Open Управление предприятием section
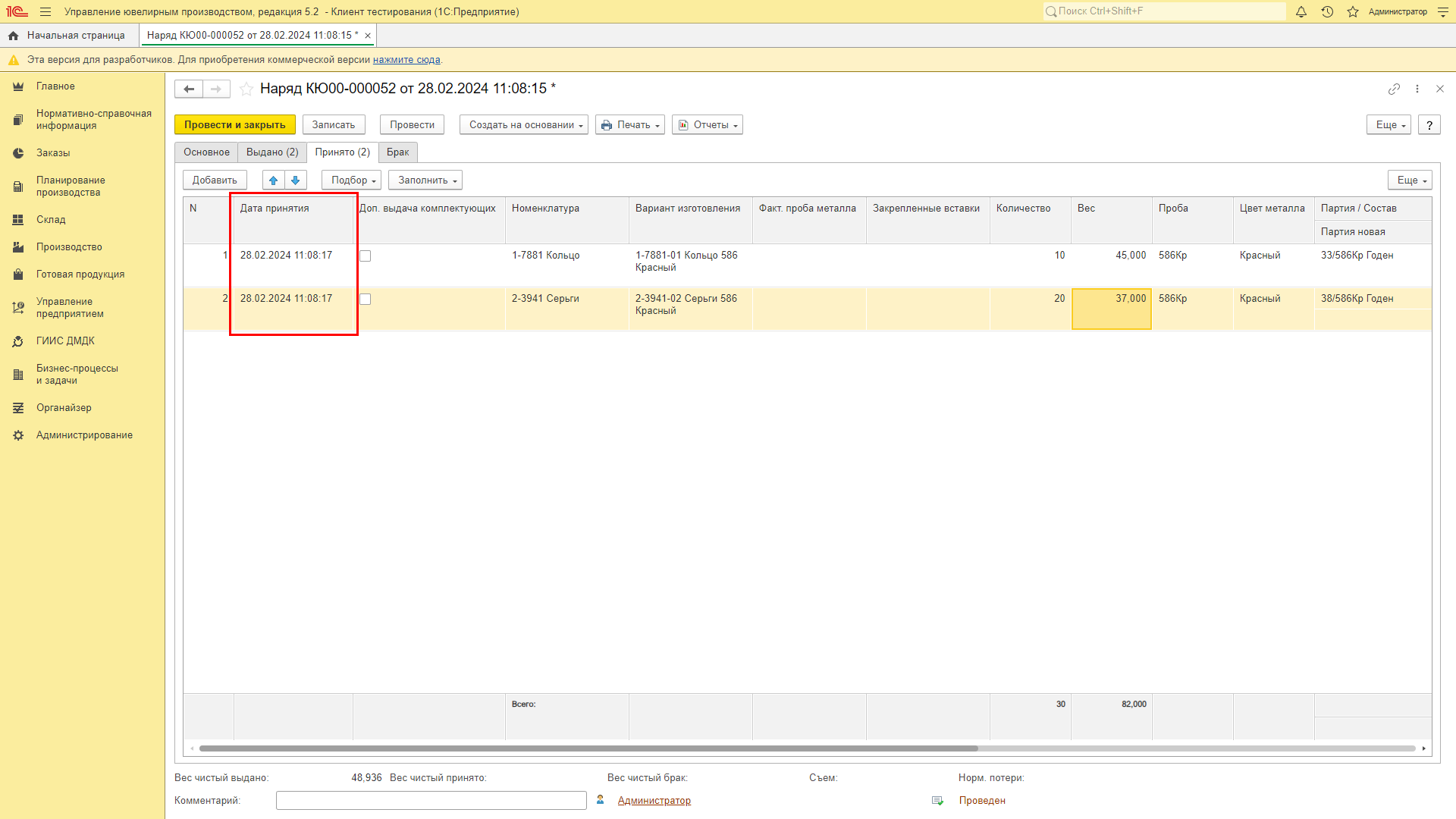 click(70, 308)
